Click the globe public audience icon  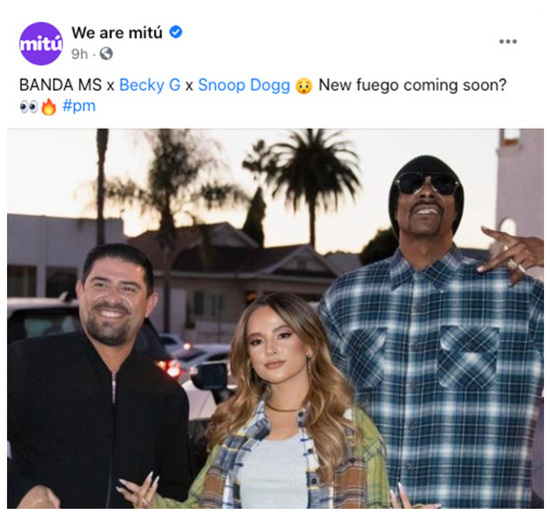[106, 54]
